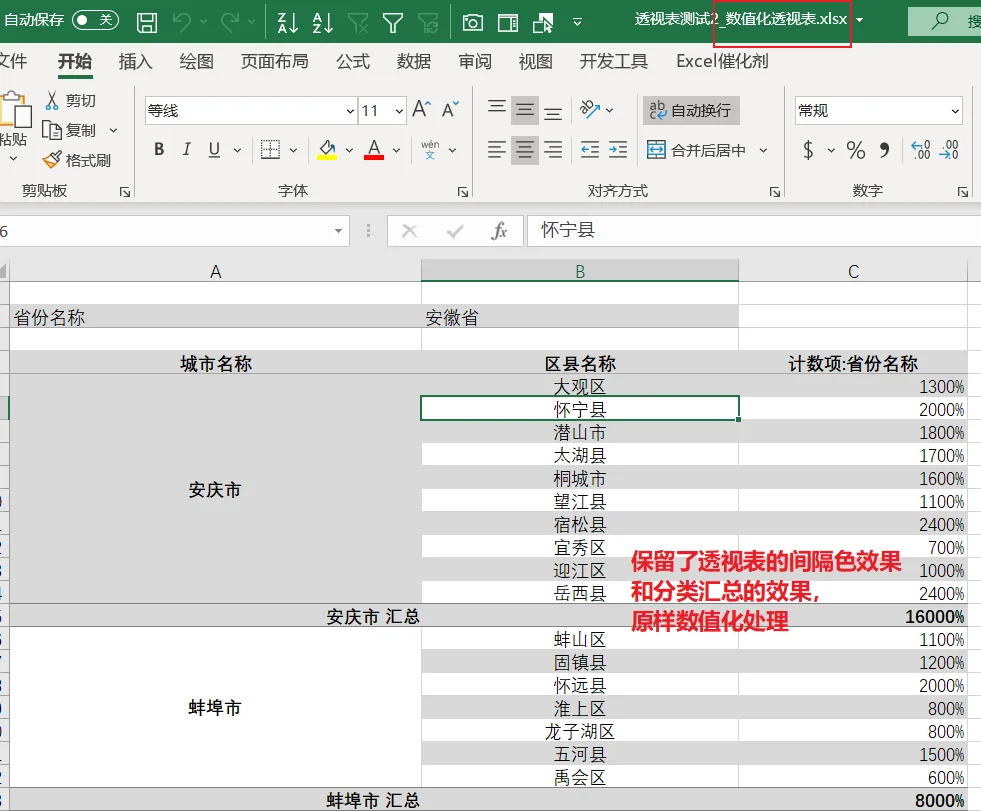Toggle middle vertical alignment button
This screenshot has height=811, width=981.
525,111
